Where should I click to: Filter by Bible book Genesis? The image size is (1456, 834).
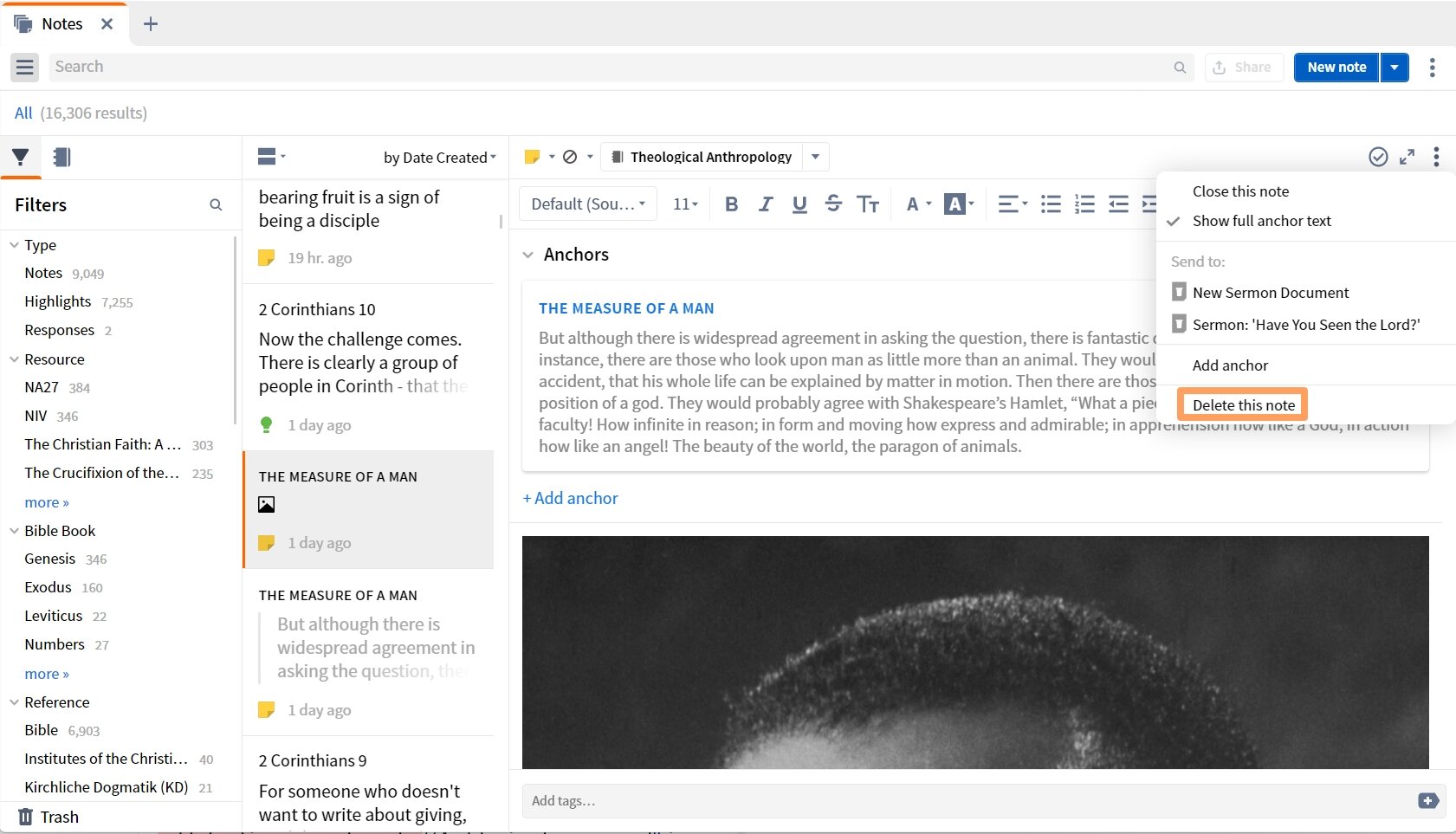66,559
